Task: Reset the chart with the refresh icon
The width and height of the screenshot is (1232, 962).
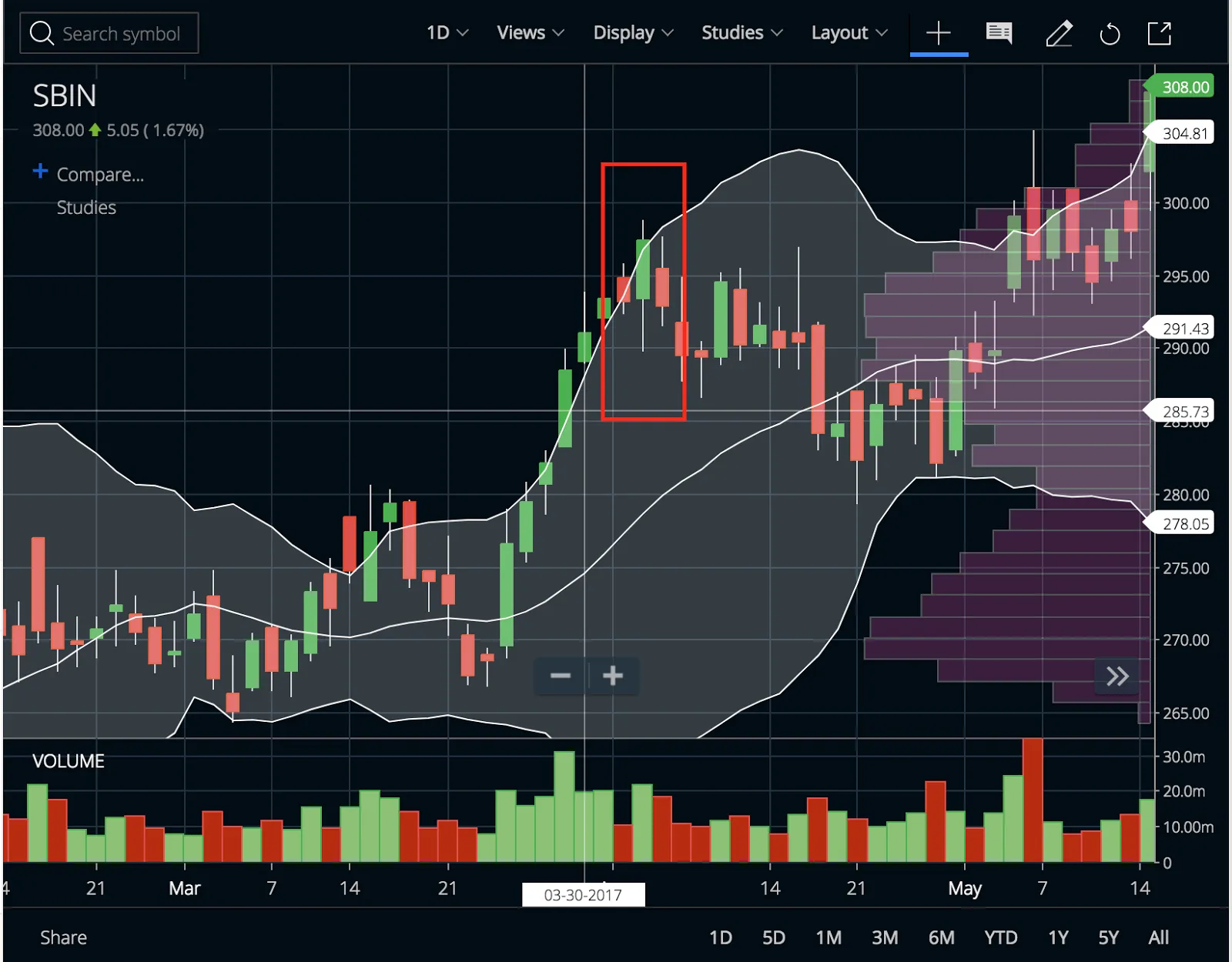Action: [1110, 32]
